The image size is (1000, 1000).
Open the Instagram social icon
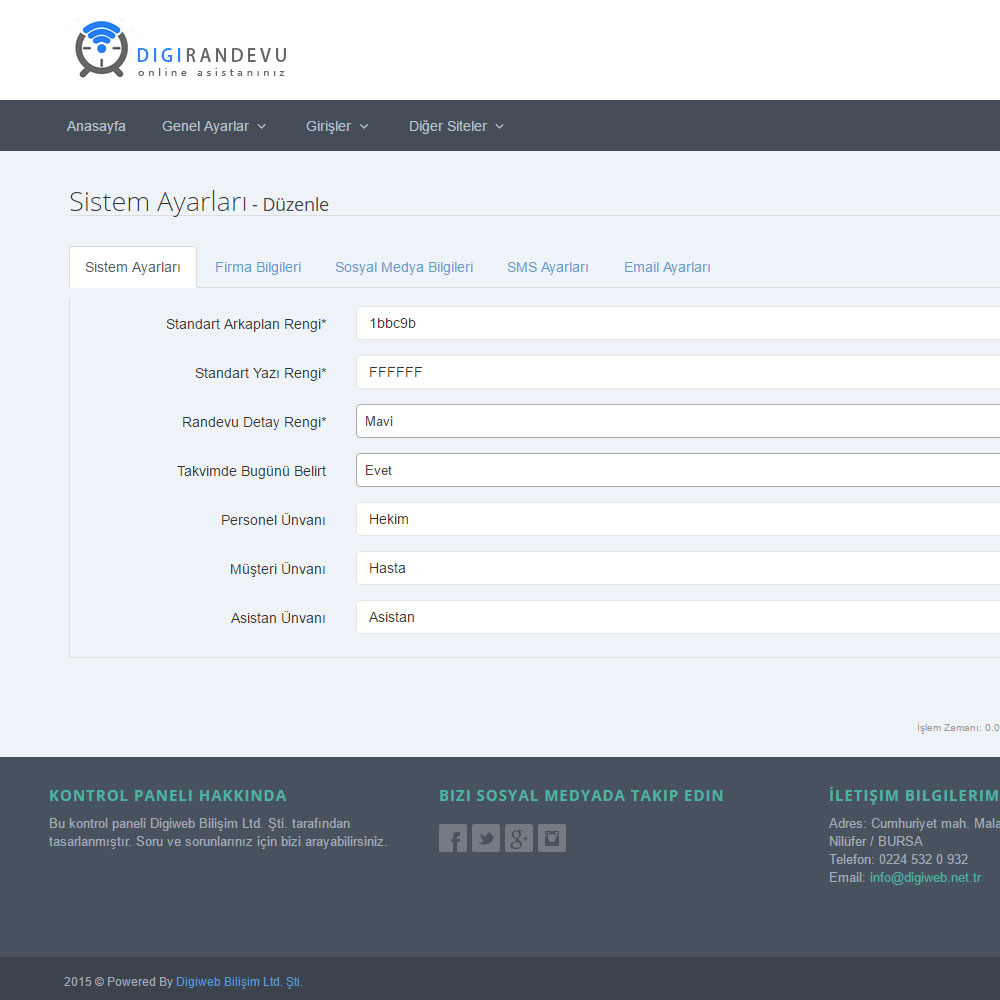pos(552,838)
